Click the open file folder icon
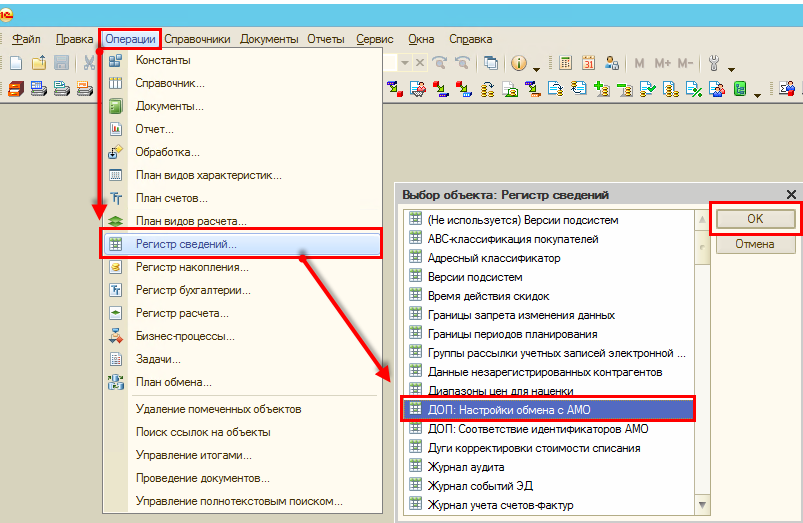The image size is (803, 523). 39,63
